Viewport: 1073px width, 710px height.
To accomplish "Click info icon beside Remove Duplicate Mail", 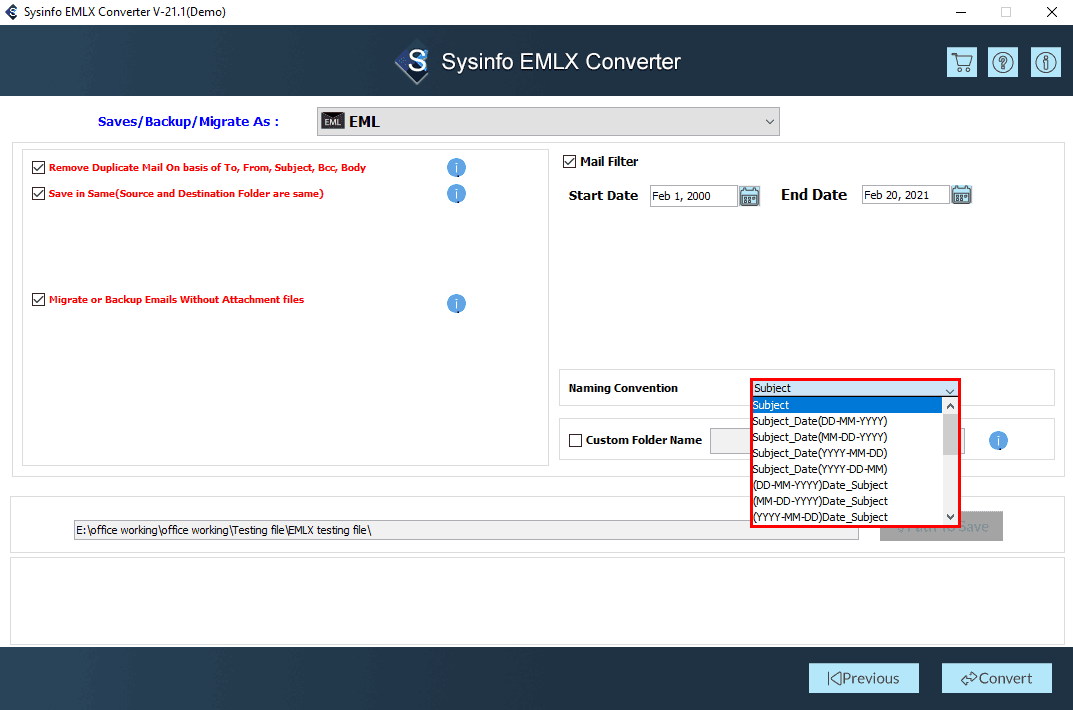I will point(456,168).
